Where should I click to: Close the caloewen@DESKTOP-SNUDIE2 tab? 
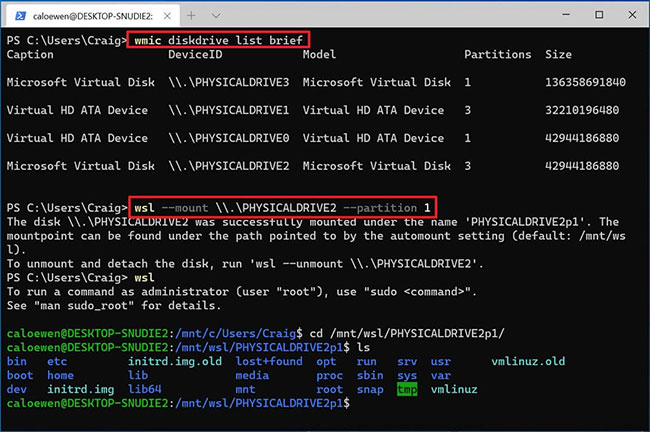pos(167,16)
